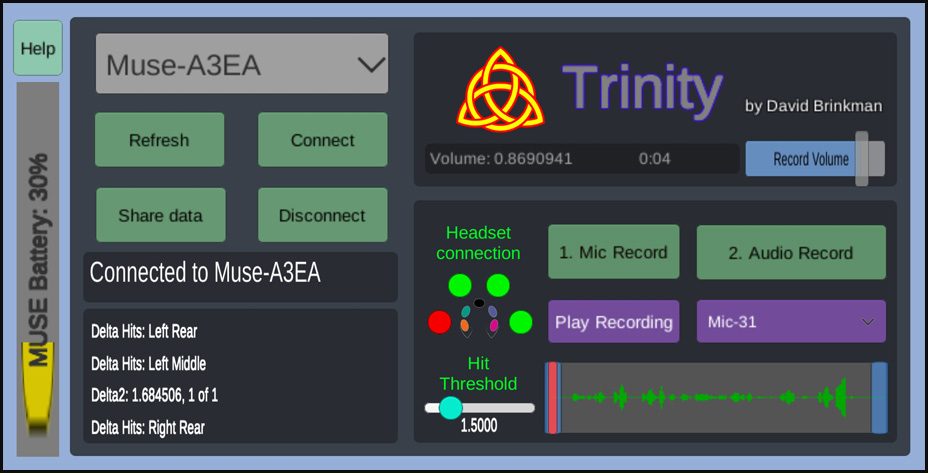Click the Connect button
928x473 pixels.
click(x=323, y=140)
